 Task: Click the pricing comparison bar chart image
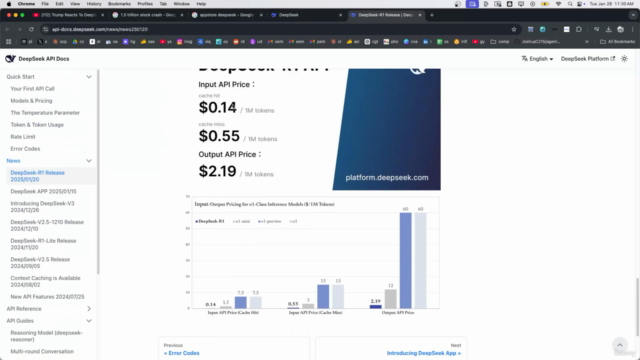312,255
